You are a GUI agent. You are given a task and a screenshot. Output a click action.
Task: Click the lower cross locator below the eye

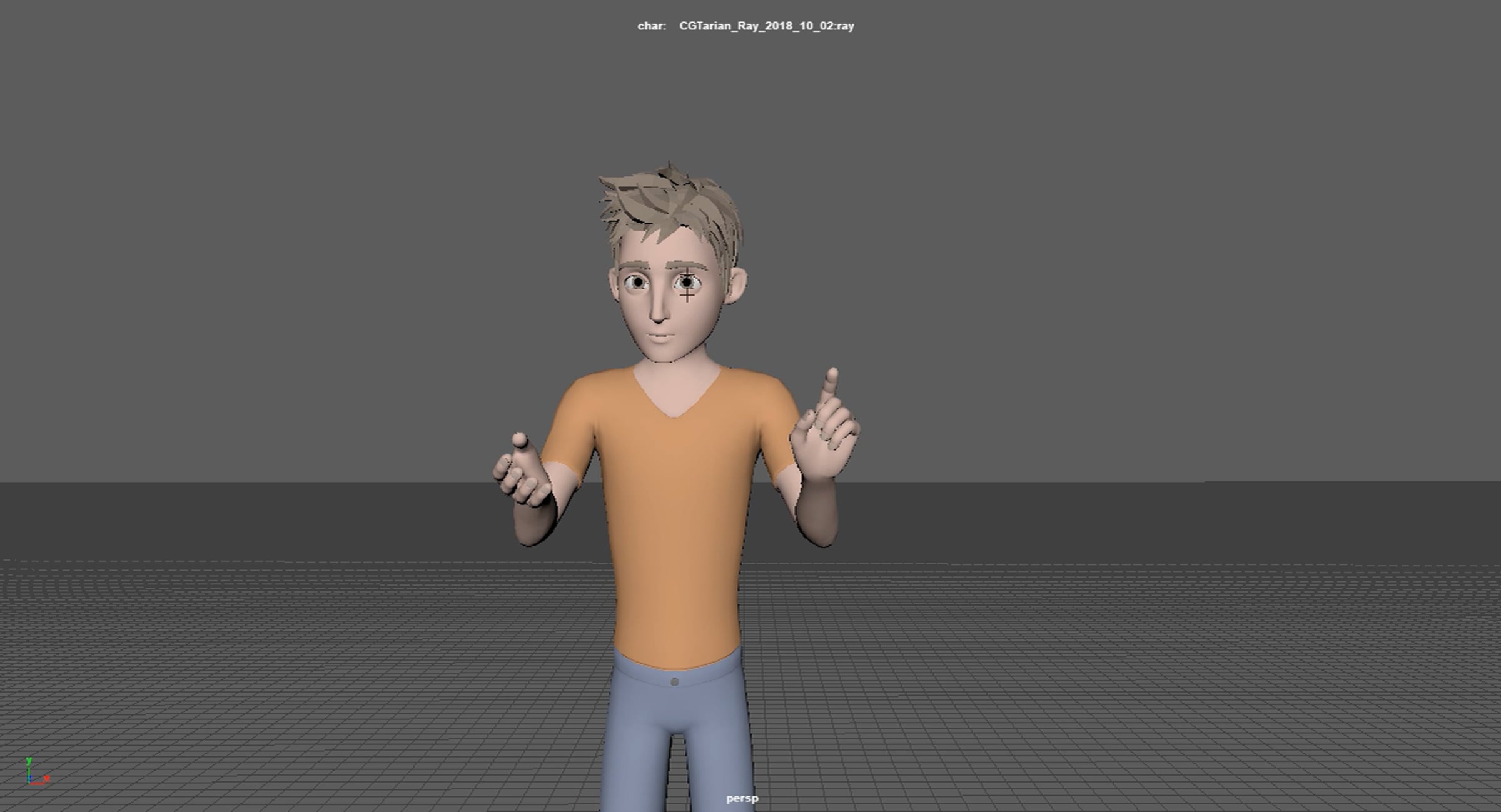click(x=687, y=294)
